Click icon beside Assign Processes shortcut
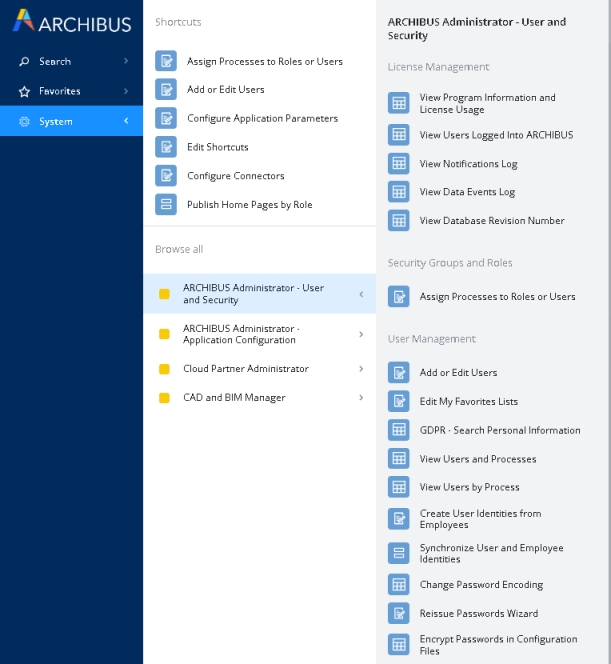Image resolution: width=611 pixels, height=664 pixels. tap(166, 61)
